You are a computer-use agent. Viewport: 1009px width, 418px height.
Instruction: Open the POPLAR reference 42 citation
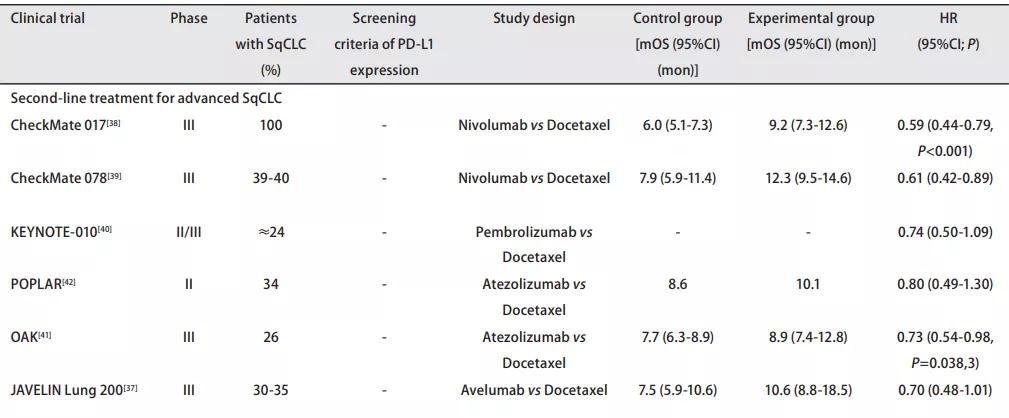pos(68,281)
